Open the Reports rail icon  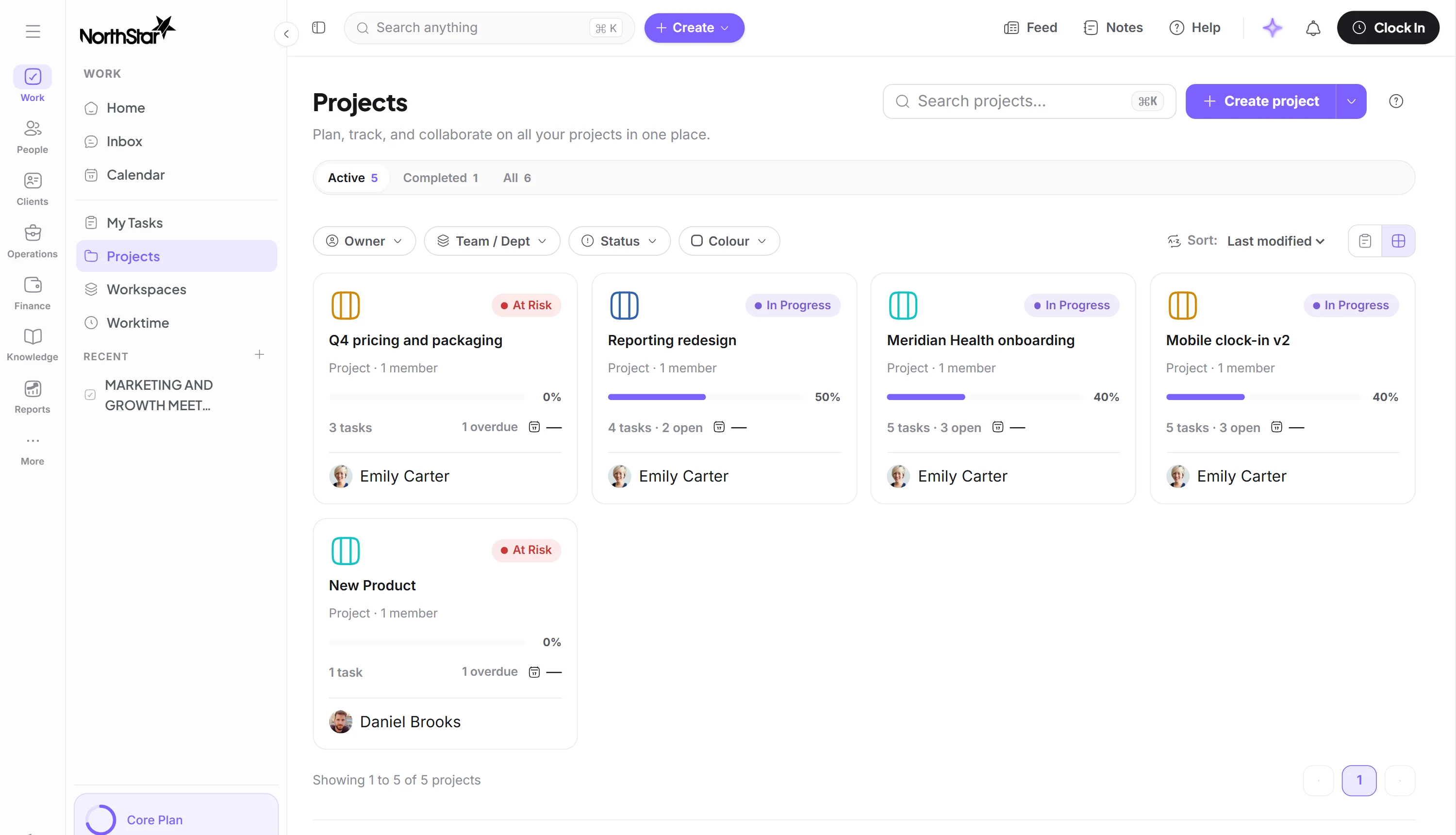pos(33,388)
